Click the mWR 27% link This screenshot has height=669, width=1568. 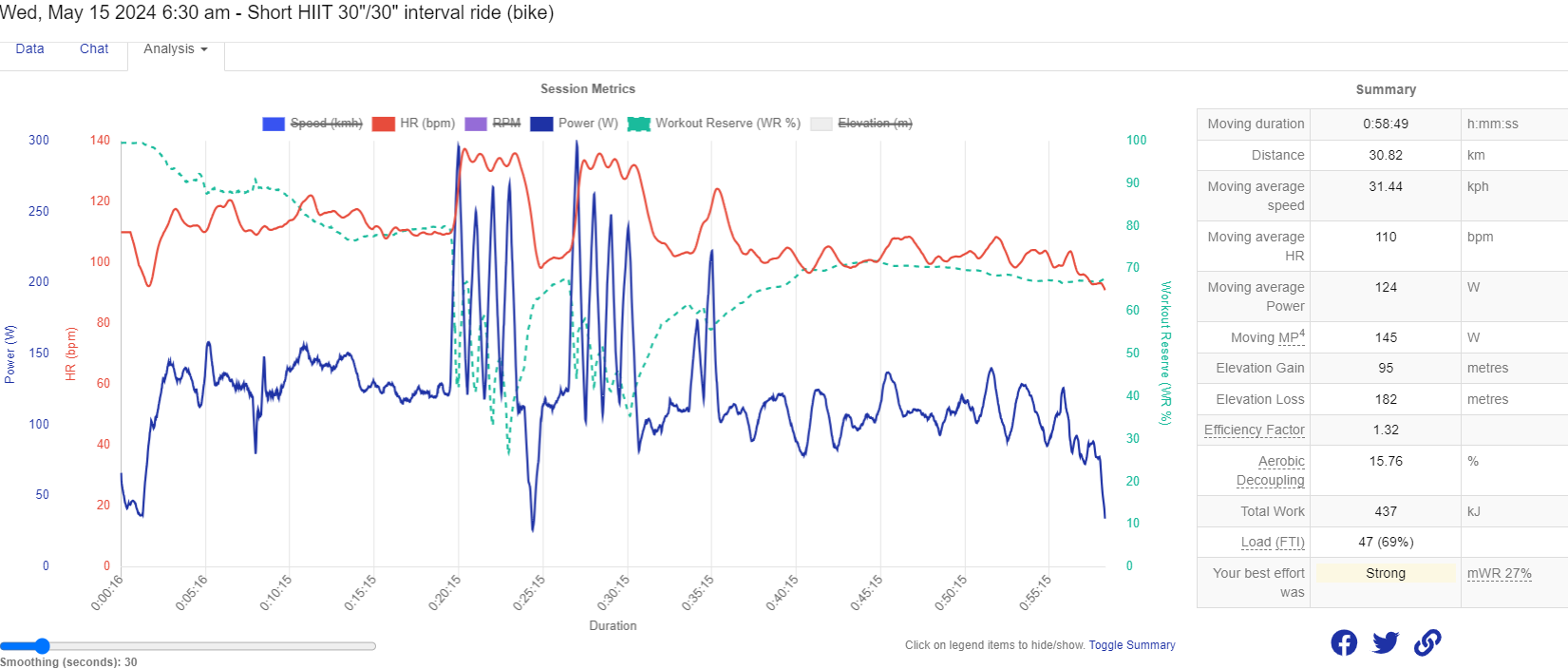pyautogui.click(x=1499, y=574)
